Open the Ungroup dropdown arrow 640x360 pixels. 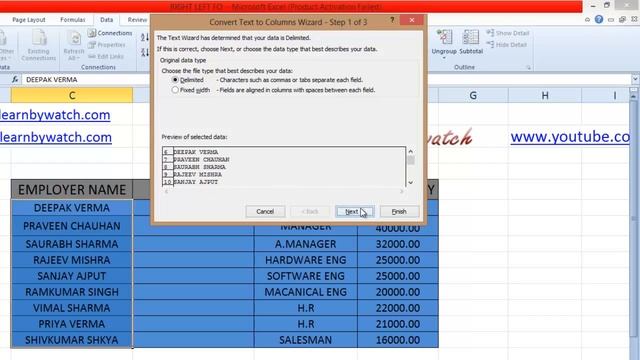pyautogui.click(x=444, y=58)
